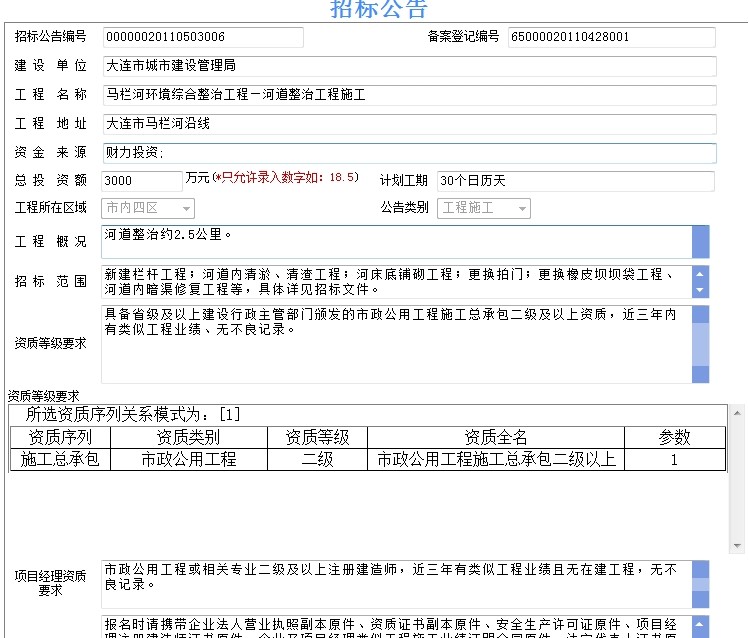Click the 招标公告 page title
Screen dimensions: 749x638
coord(378,9)
